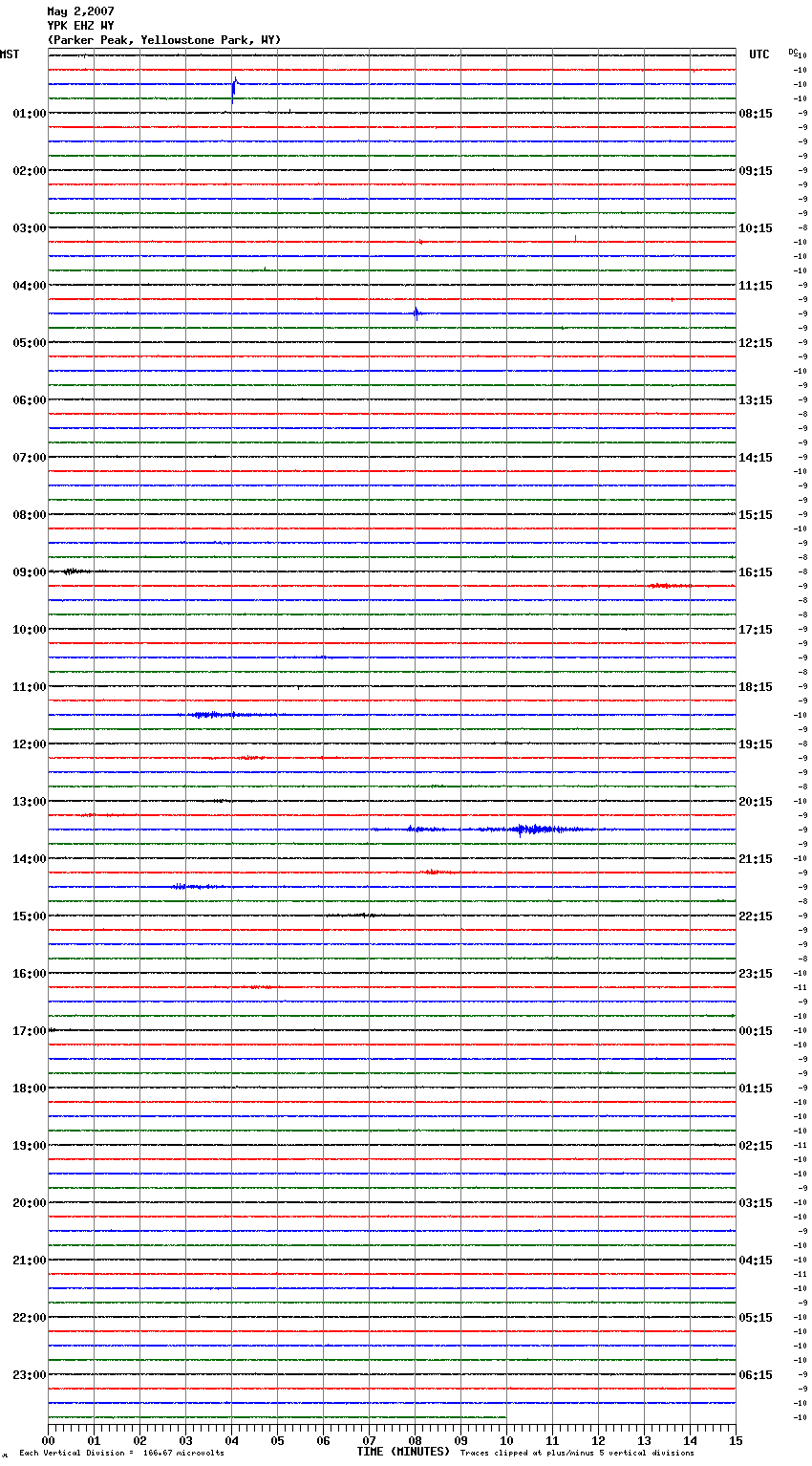Click the '02:15' UTC time label

click(x=756, y=1146)
